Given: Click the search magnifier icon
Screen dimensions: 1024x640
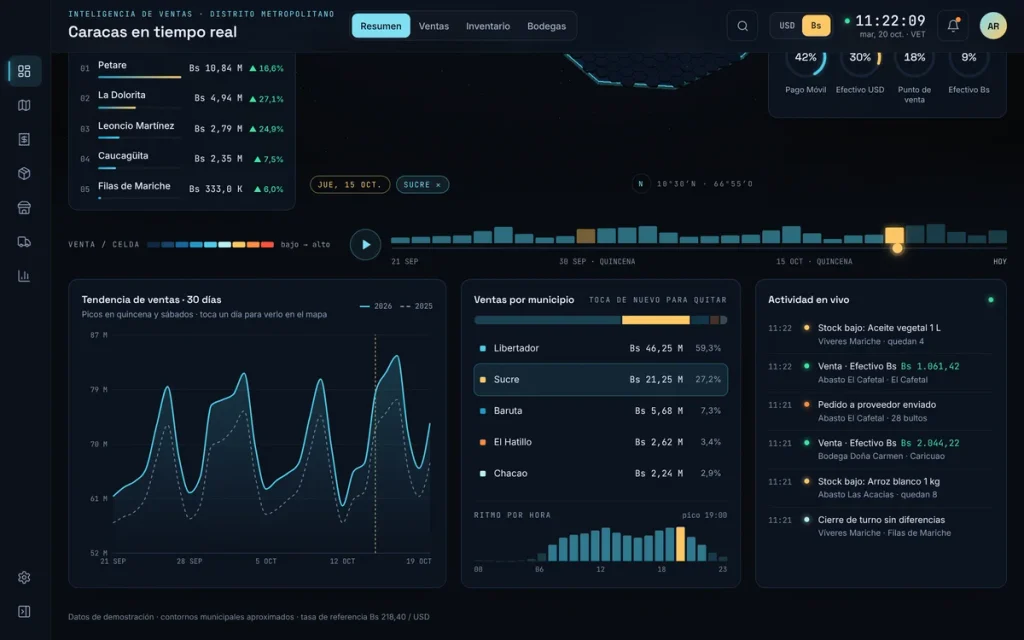Looking at the screenshot, I should pos(743,26).
